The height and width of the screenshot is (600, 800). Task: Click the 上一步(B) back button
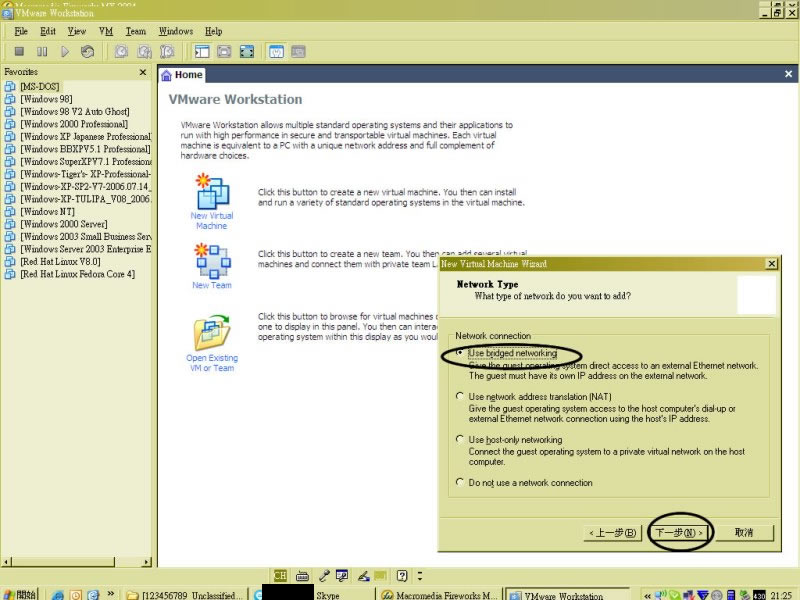(612, 533)
